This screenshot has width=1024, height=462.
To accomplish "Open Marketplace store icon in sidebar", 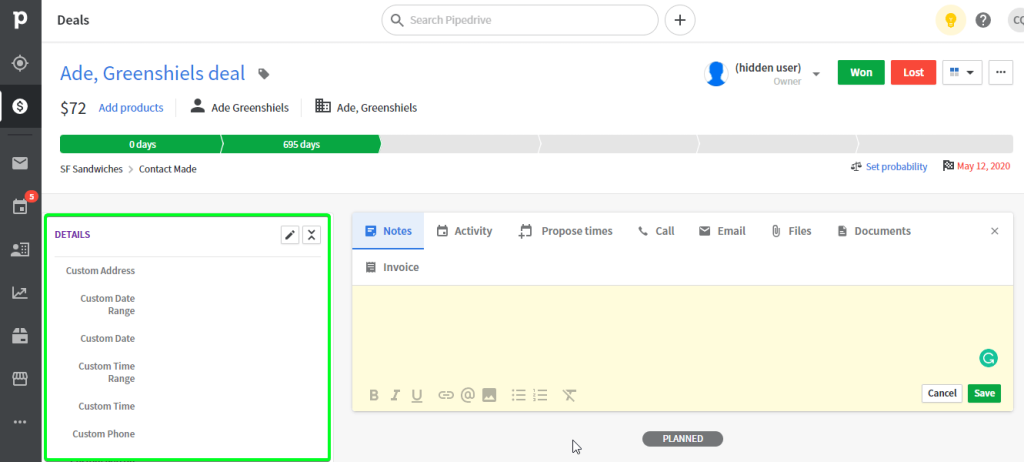I will click(x=20, y=379).
